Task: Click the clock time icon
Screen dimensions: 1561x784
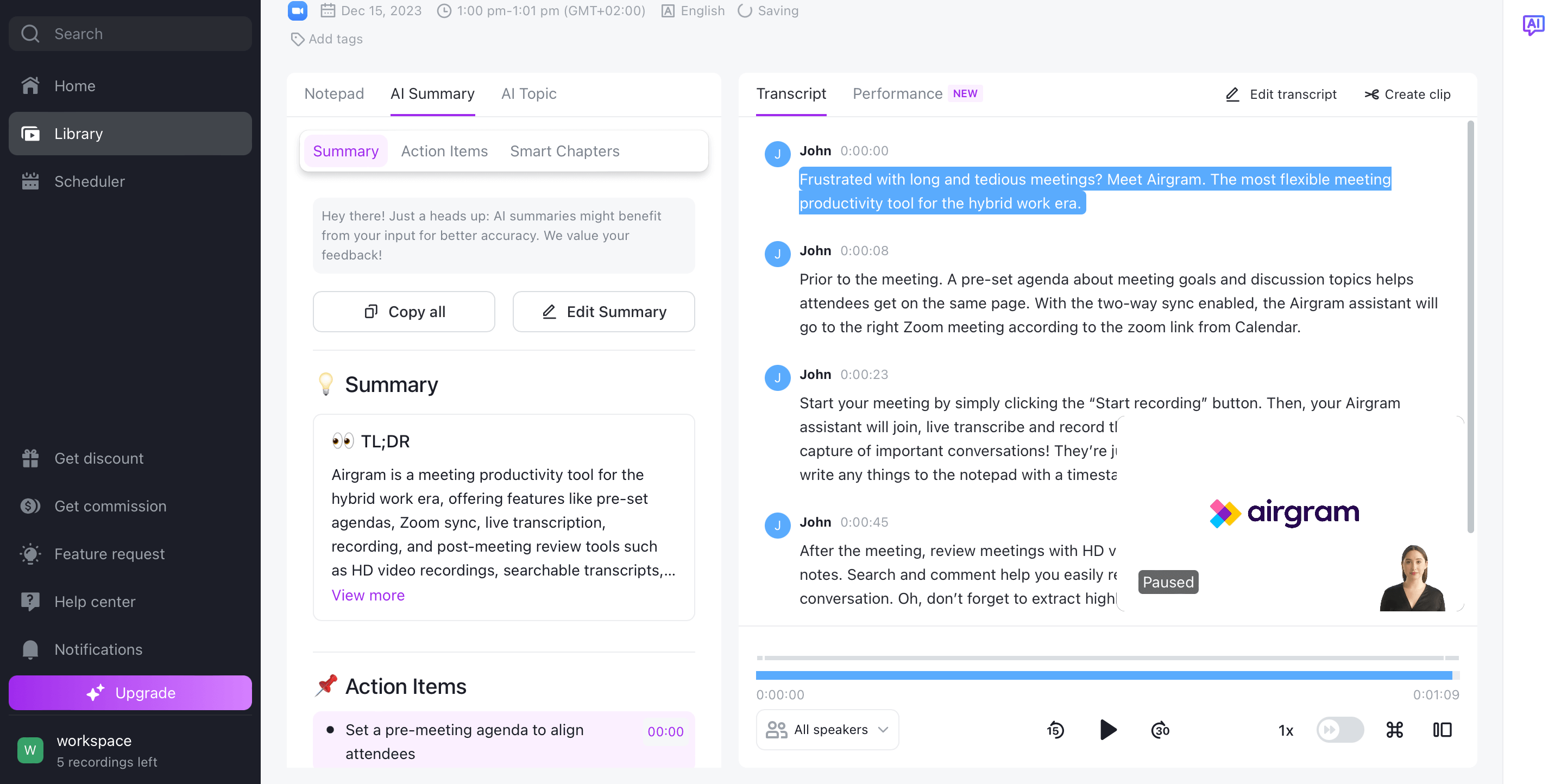Action: point(444,10)
